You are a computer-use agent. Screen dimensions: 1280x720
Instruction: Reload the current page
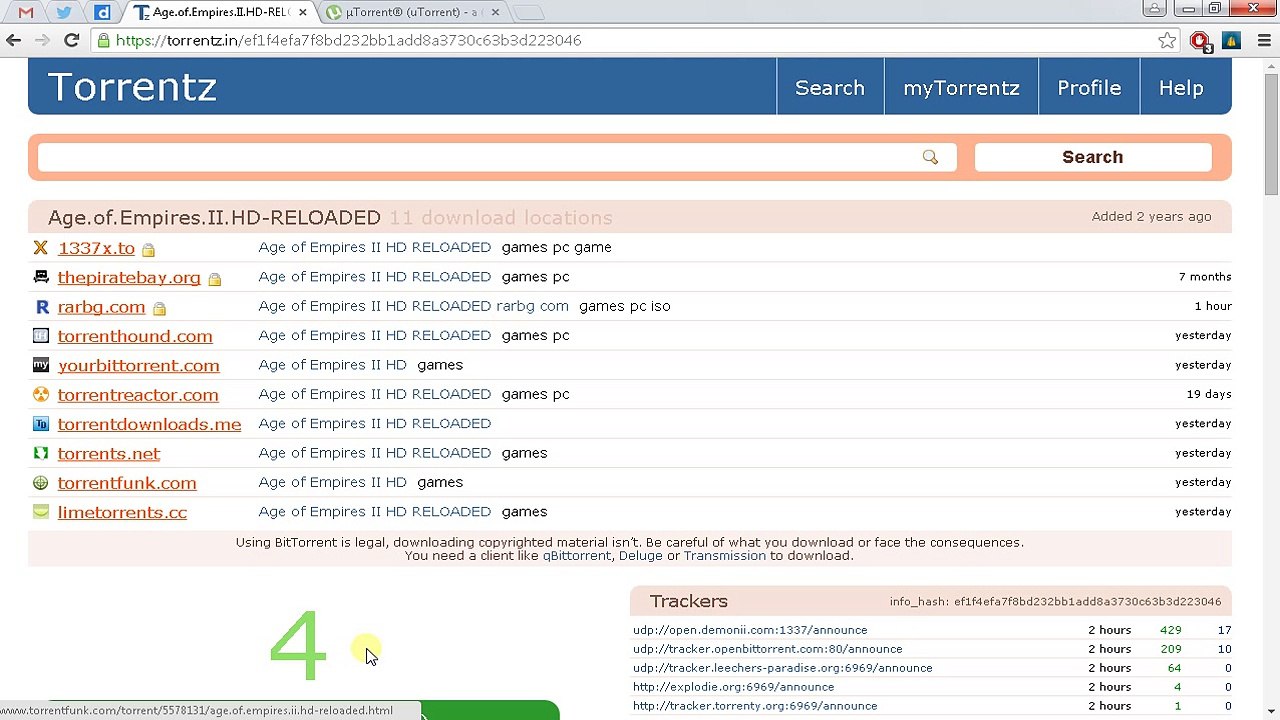coord(71,40)
